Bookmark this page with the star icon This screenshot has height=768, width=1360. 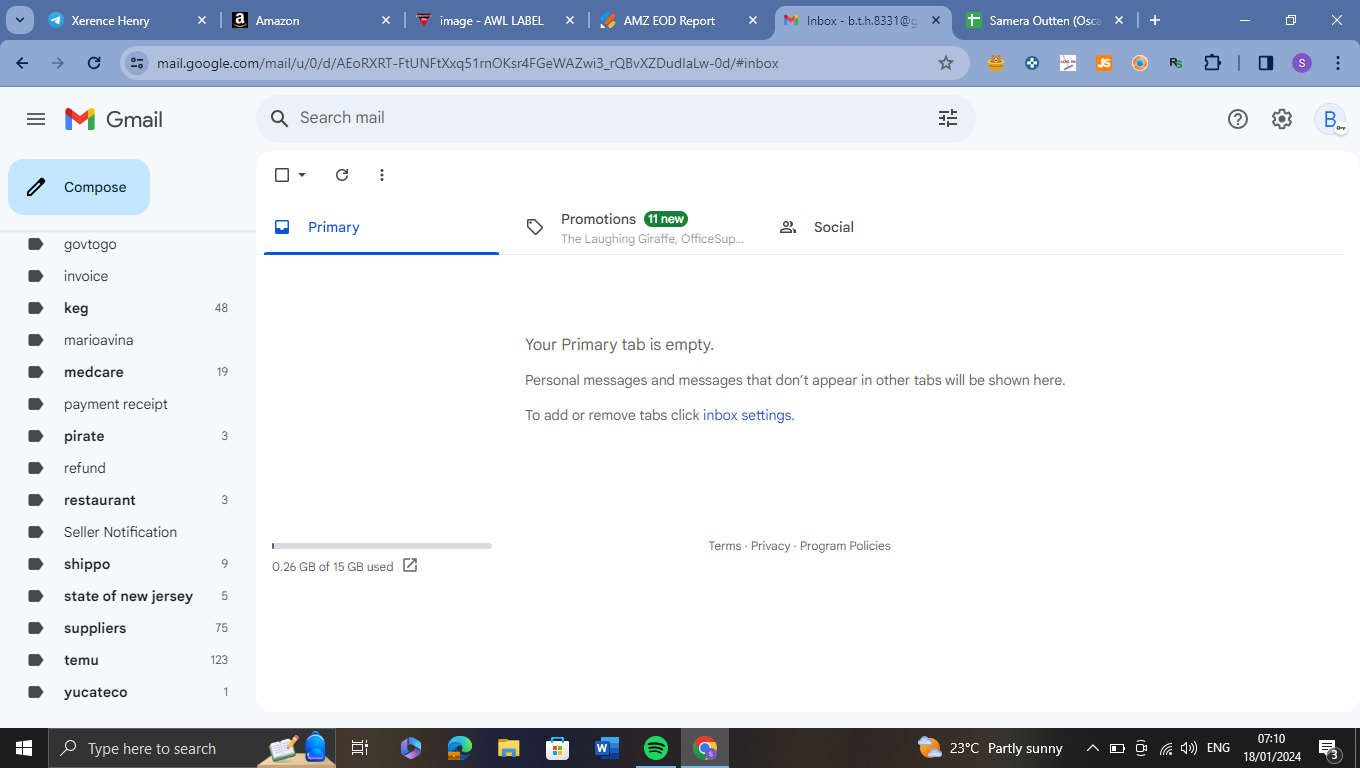click(946, 63)
